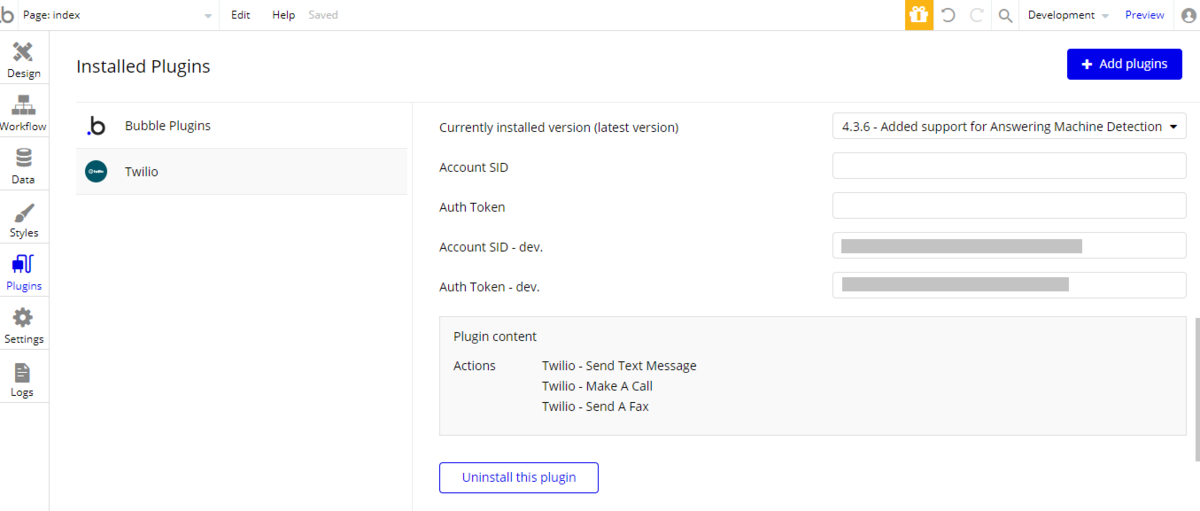This screenshot has width=1200, height=511.
Task: Click the Auth Token - dev. field
Action: pos(1009,285)
